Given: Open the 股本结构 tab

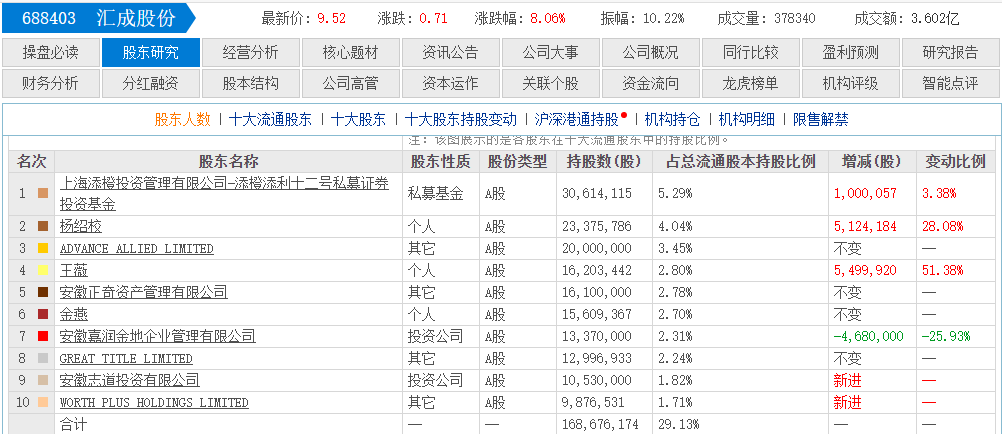Looking at the screenshot, I should click(x=250, y=84).
